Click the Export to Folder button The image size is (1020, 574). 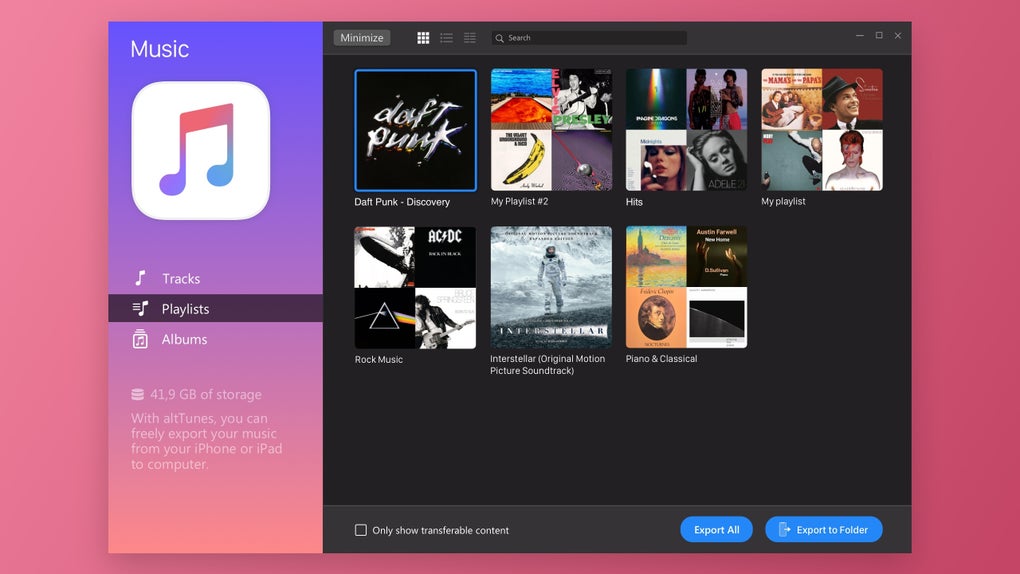tap(824, 530)
